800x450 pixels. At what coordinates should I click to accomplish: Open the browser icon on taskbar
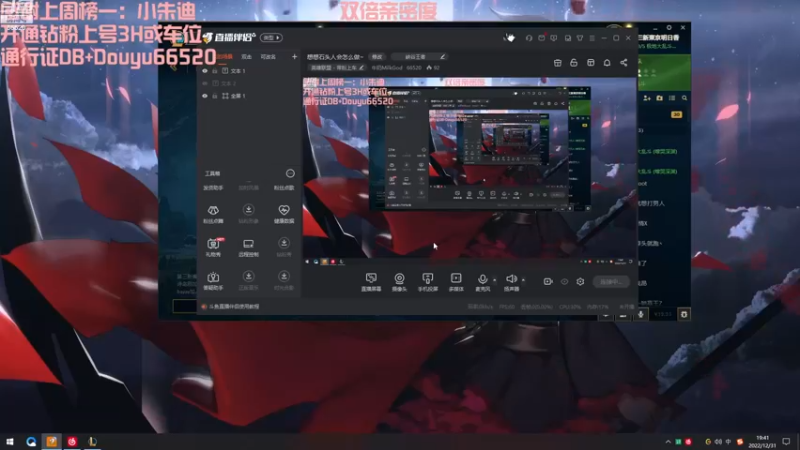coord(31,441)
